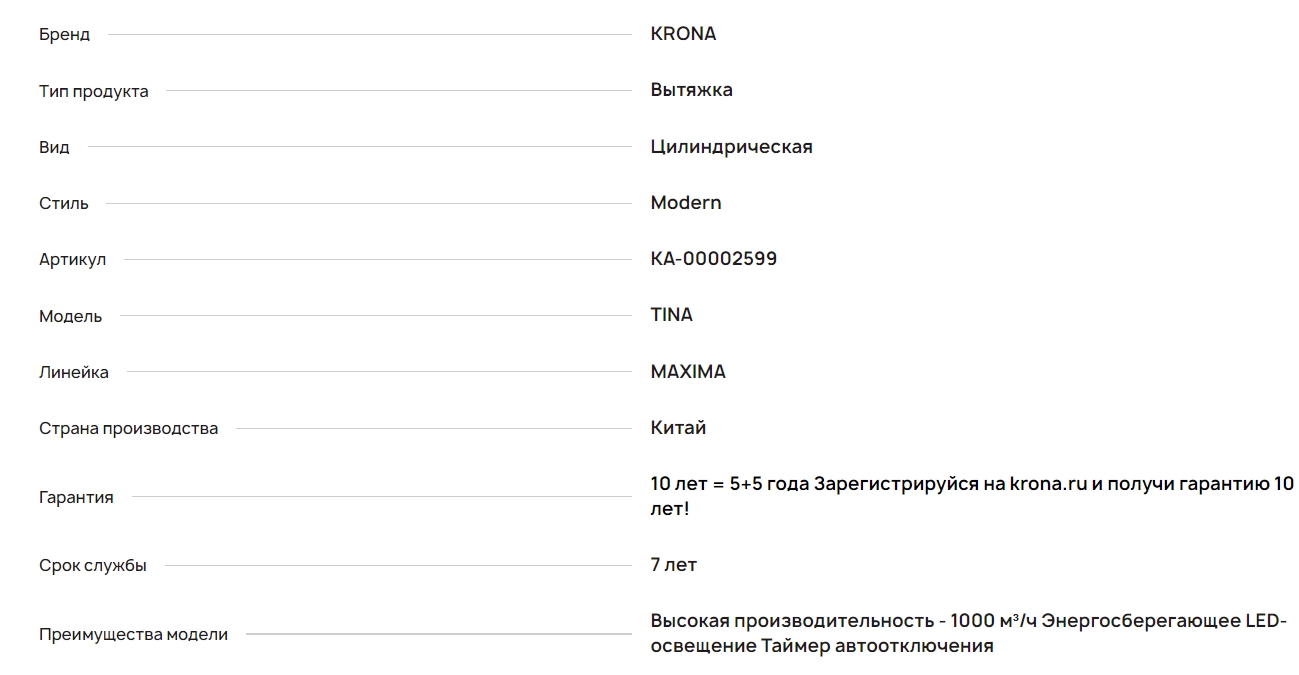This screenshot has width=1299, height=675.
Task: Click the Цилиндрическая value
Action: pyautogui.click(x=731, y=147)
